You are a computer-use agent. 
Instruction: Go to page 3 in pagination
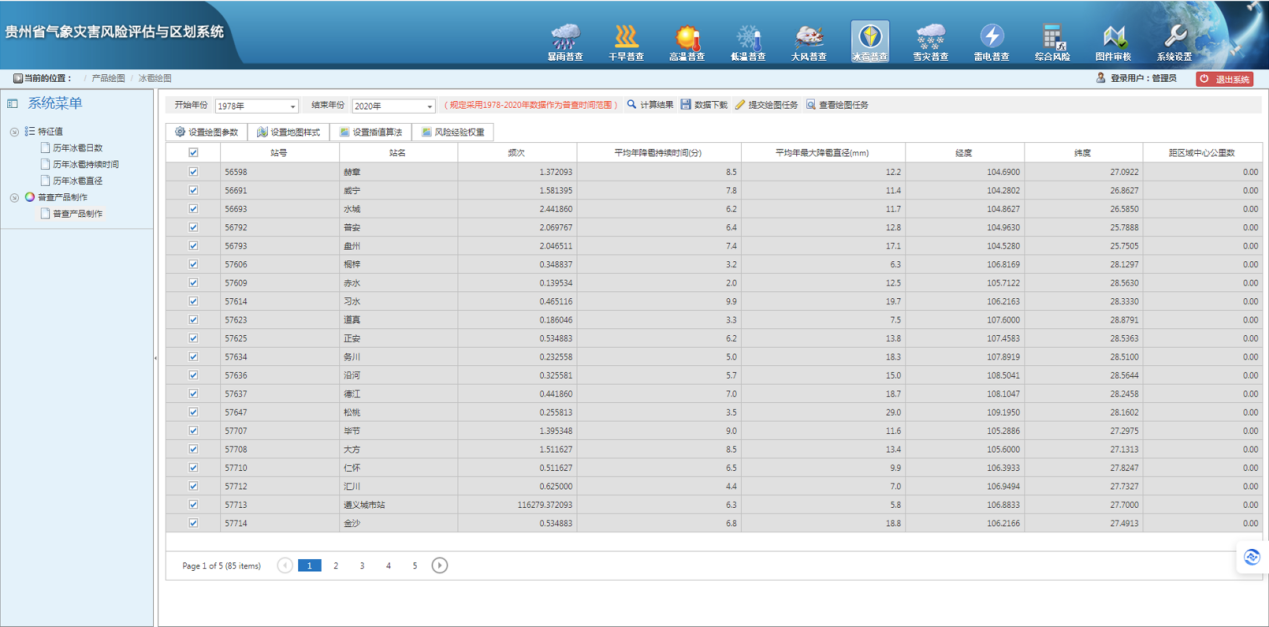coord(362,566)
